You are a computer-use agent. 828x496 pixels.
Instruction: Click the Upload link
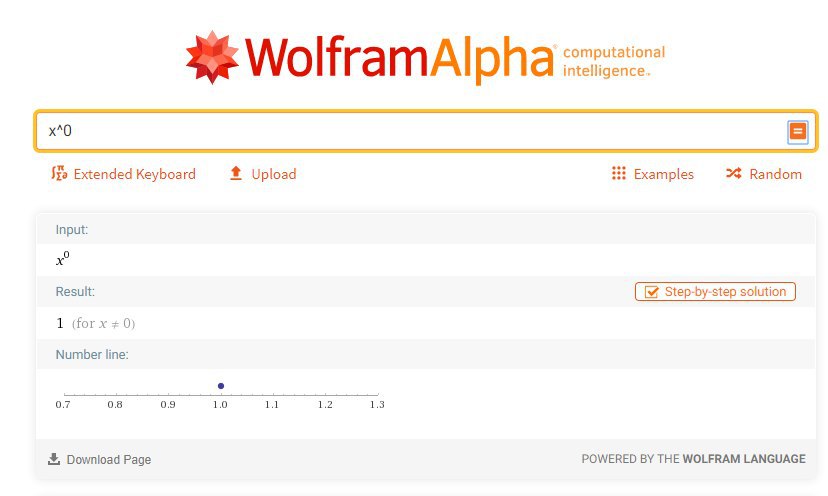pyautogui.click(x=263, y=174)
